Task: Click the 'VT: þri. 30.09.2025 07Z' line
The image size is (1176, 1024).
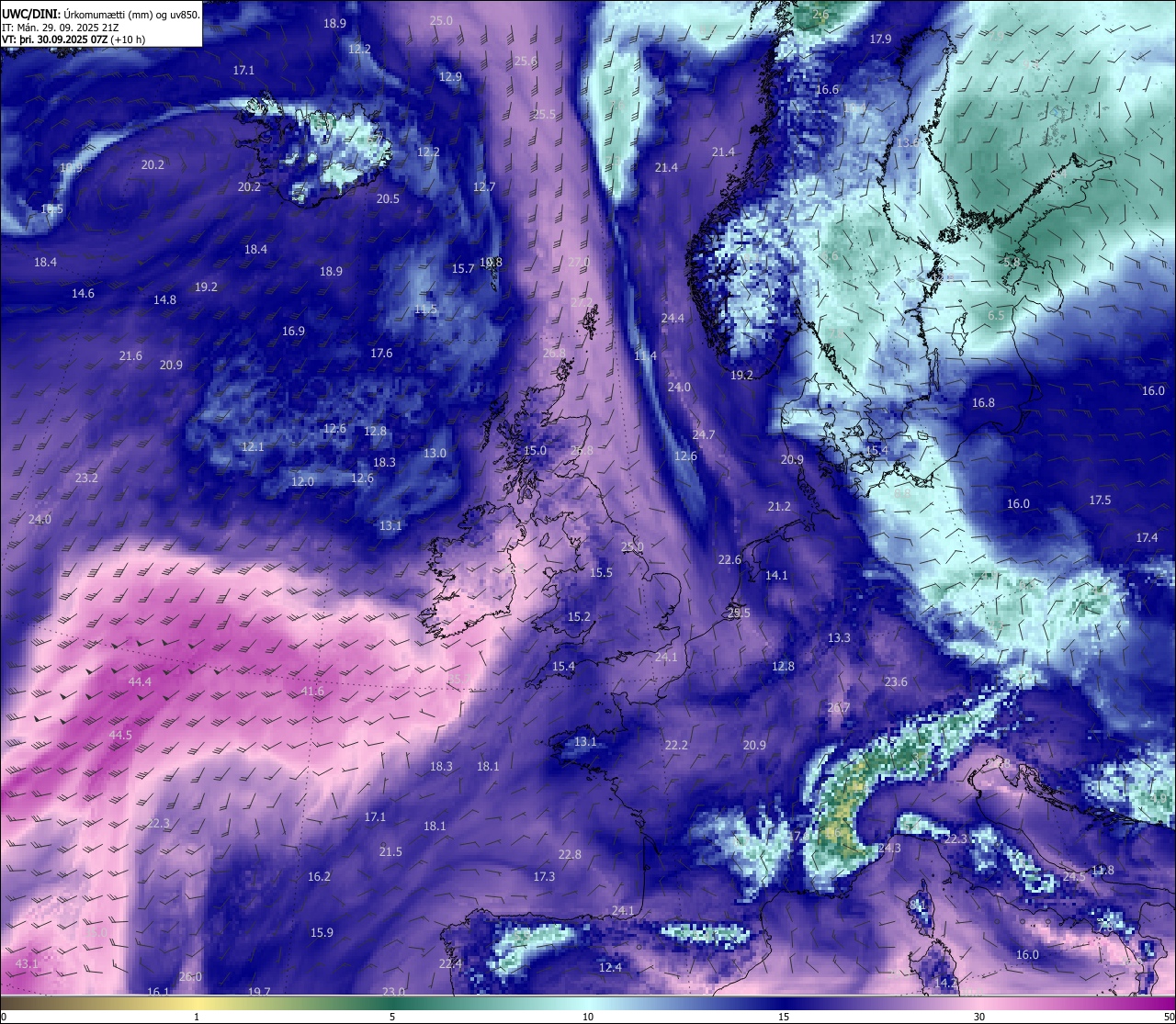Action: click(55, 39)
